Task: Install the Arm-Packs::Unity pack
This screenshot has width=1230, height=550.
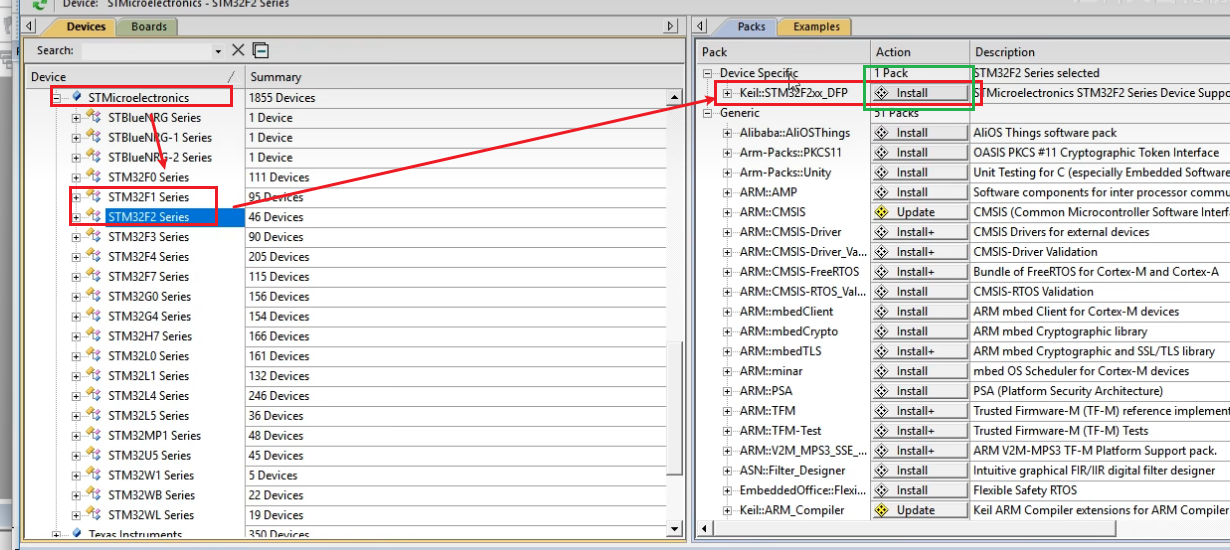Action: tap(920, 172)
